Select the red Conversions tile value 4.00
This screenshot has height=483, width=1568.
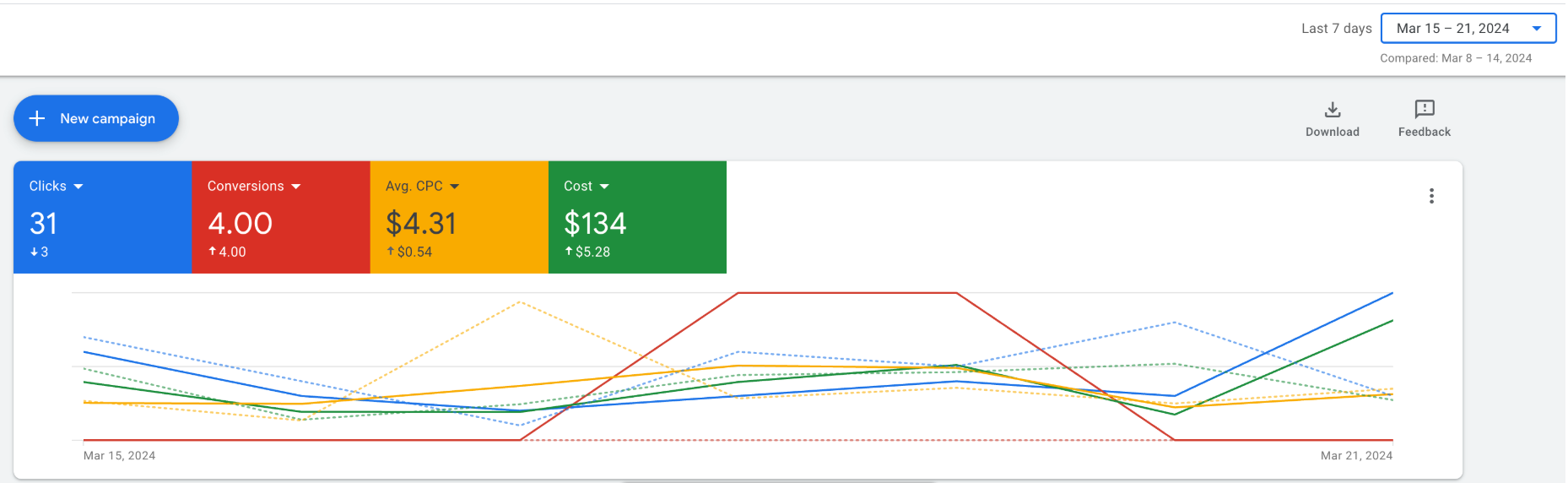(241, 224)
